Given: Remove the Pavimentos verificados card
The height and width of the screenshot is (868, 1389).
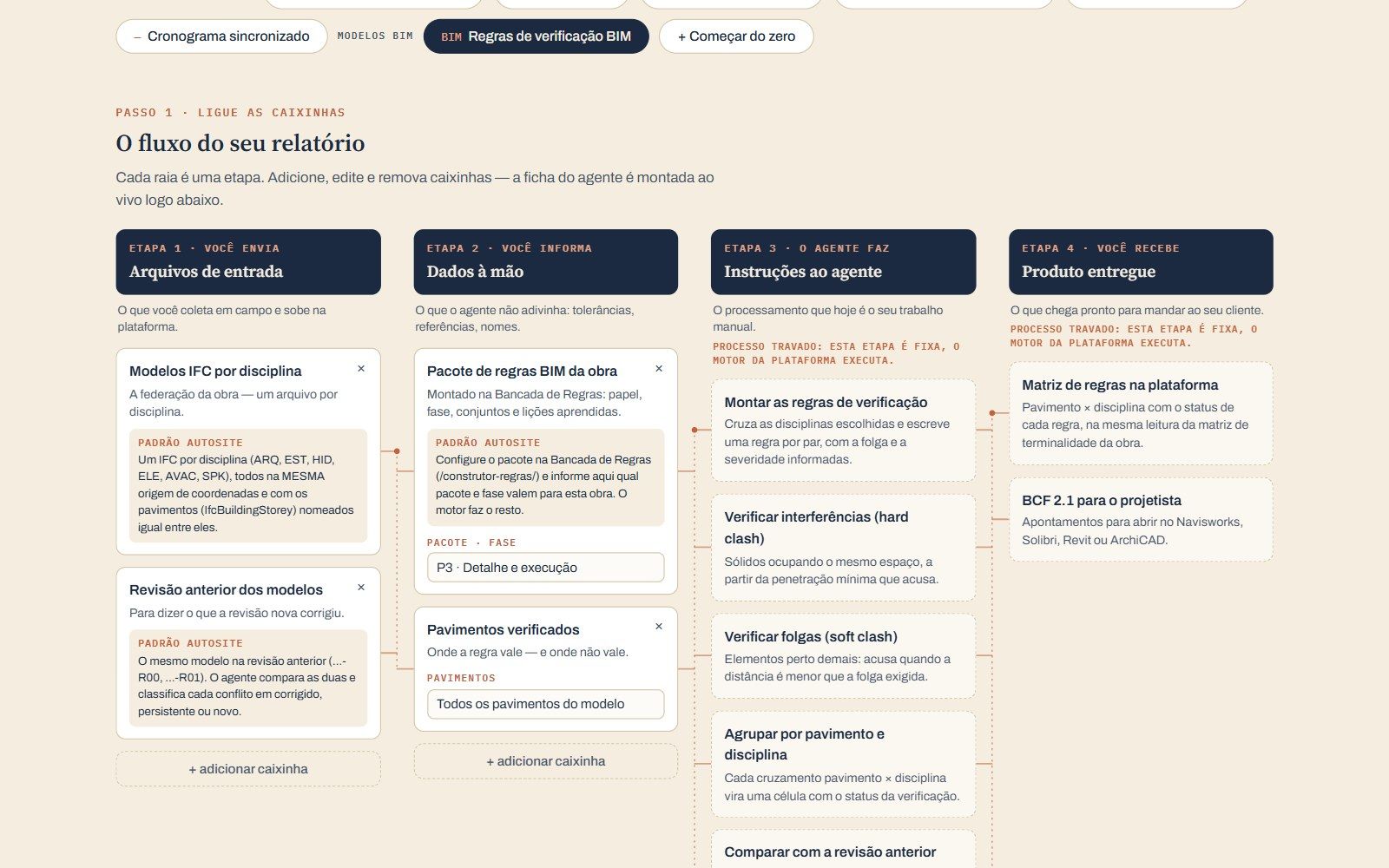Looking at the screenshot, I should (659, 627).
